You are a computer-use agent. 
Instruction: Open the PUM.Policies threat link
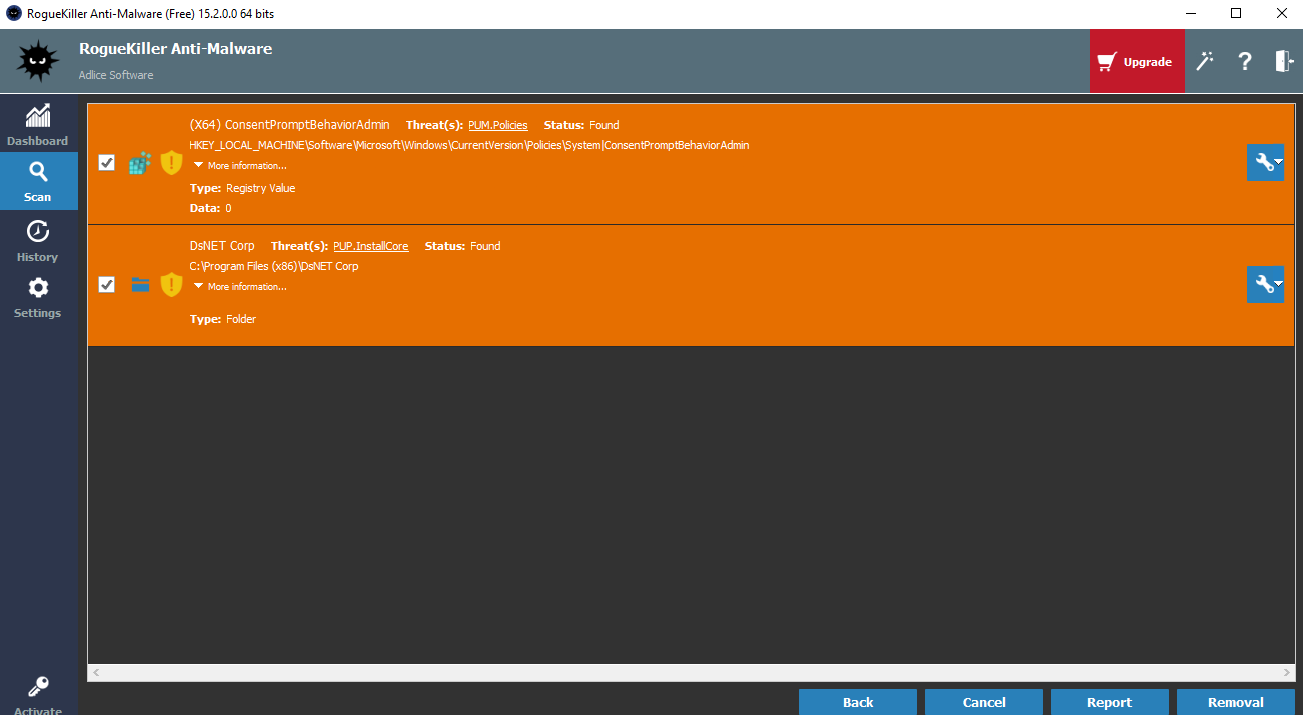click(x=498, y=125)
